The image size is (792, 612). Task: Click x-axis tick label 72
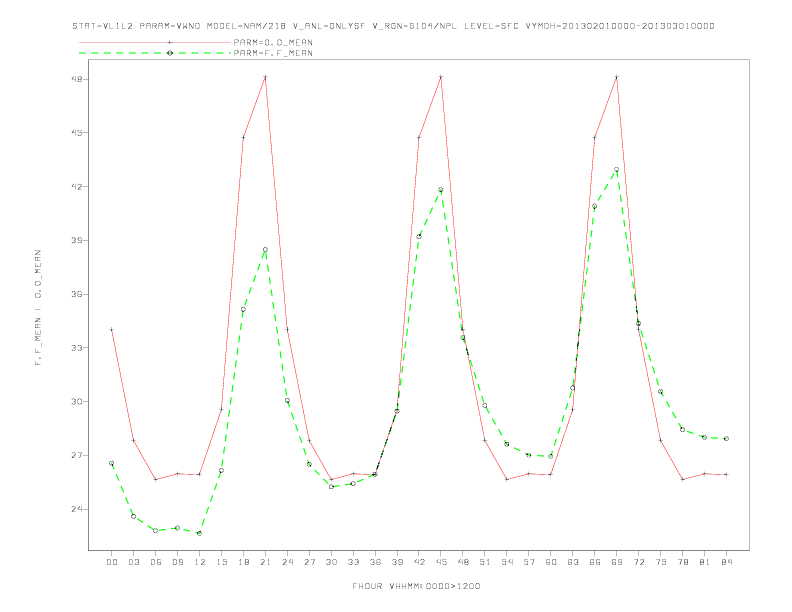coord(638,562)
